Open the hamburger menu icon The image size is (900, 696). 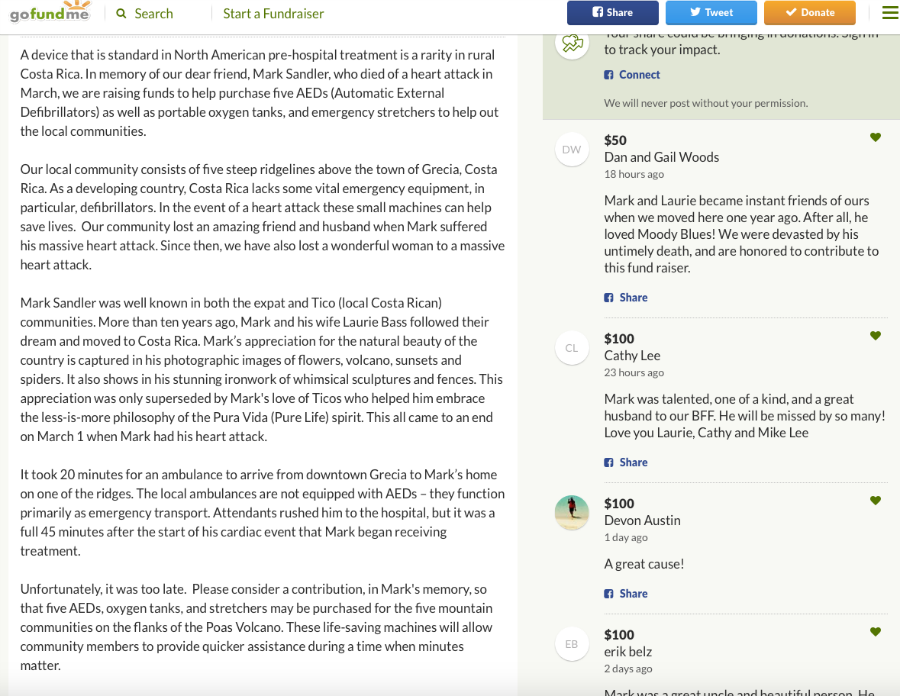[890, 13]
